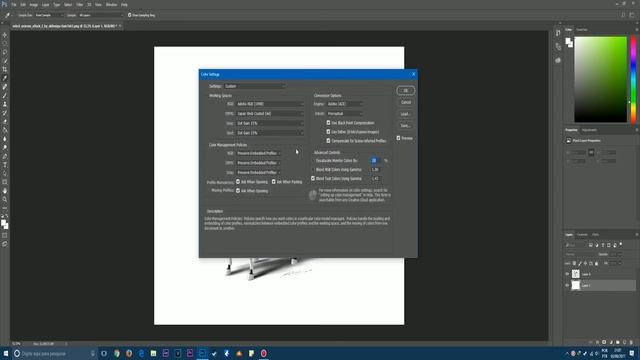The height and width of the screenshot is (360, 640).
Task: Switch to the Swatches tab
Action: (x=582, y=29)
